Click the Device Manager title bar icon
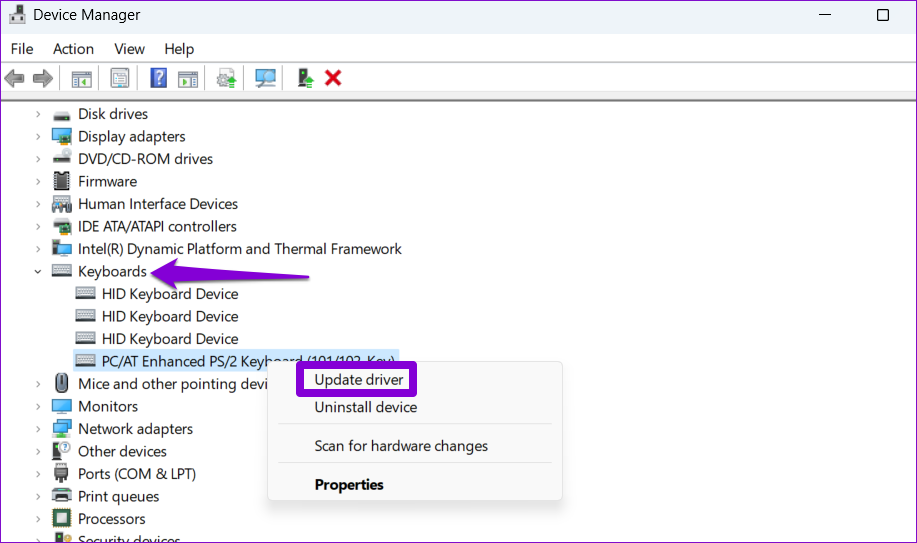The image size is (917, 543). 17,14
